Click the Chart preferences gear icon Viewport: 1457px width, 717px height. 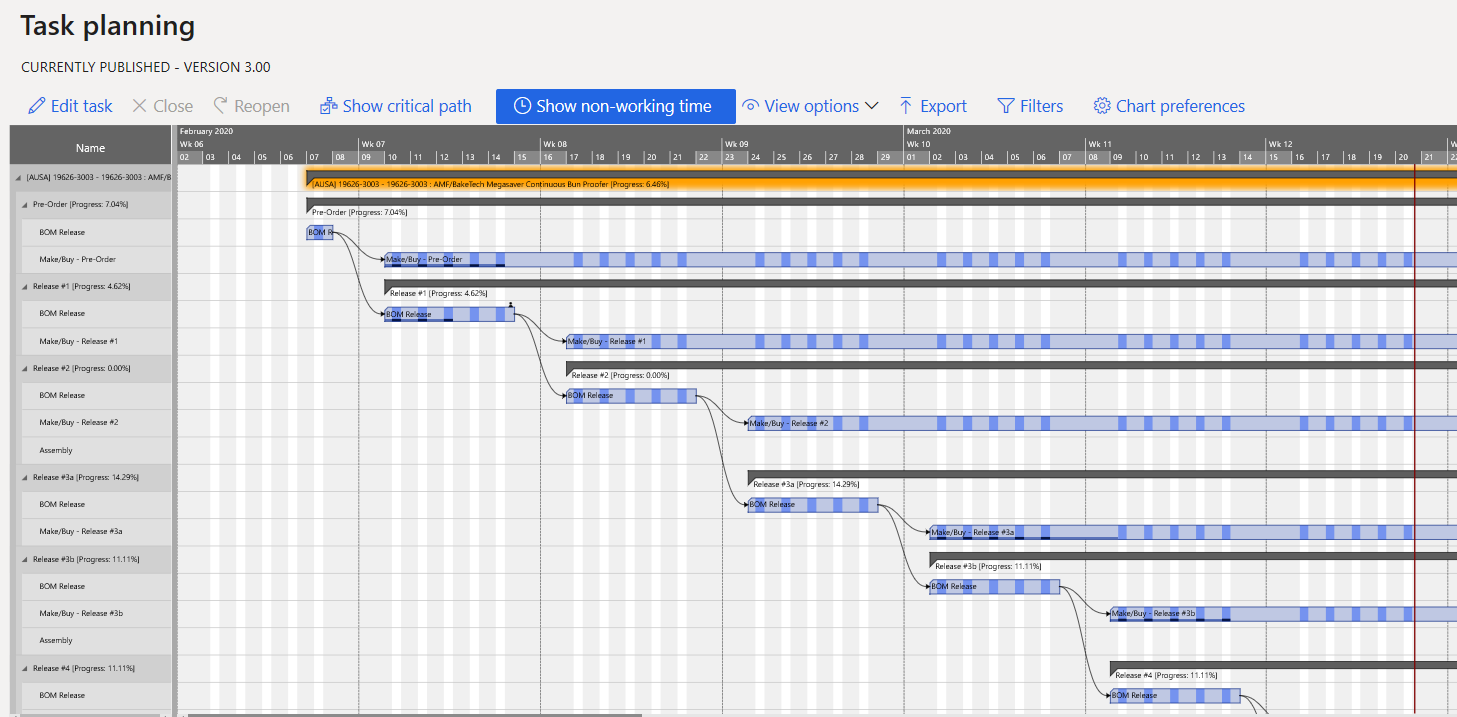pos(1102,106)
